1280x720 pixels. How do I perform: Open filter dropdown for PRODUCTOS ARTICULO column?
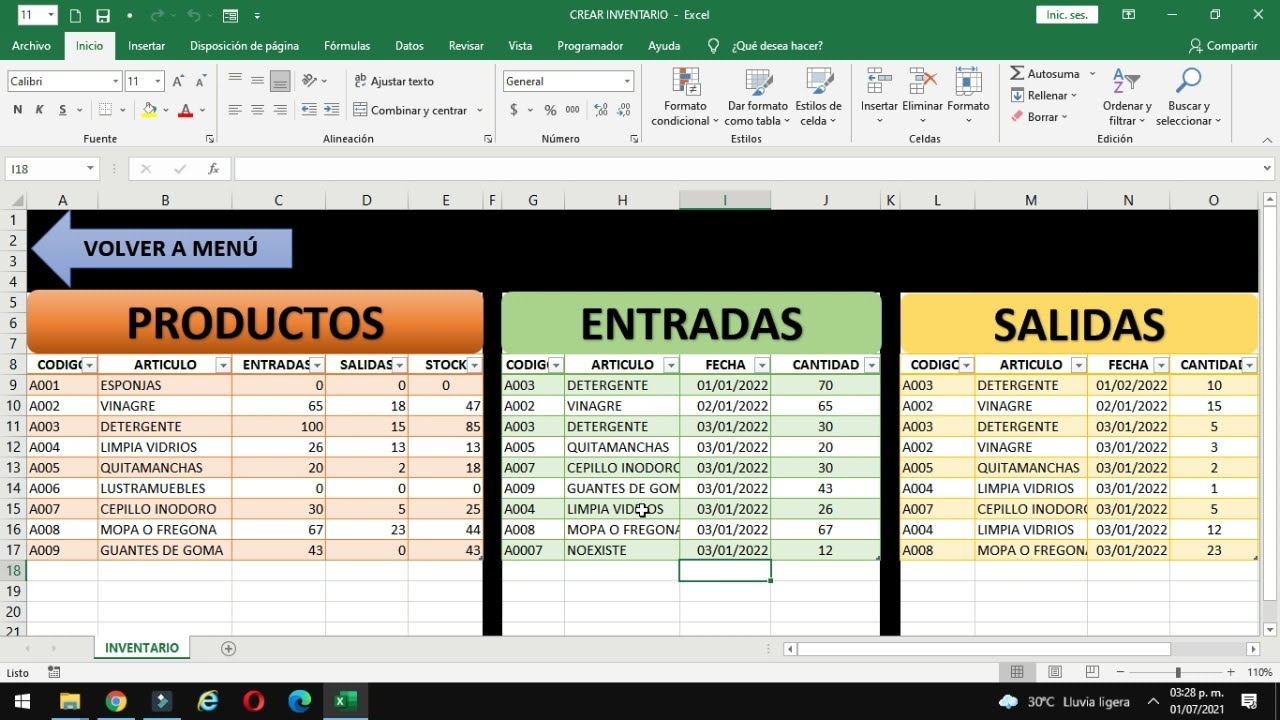(223, 365)
